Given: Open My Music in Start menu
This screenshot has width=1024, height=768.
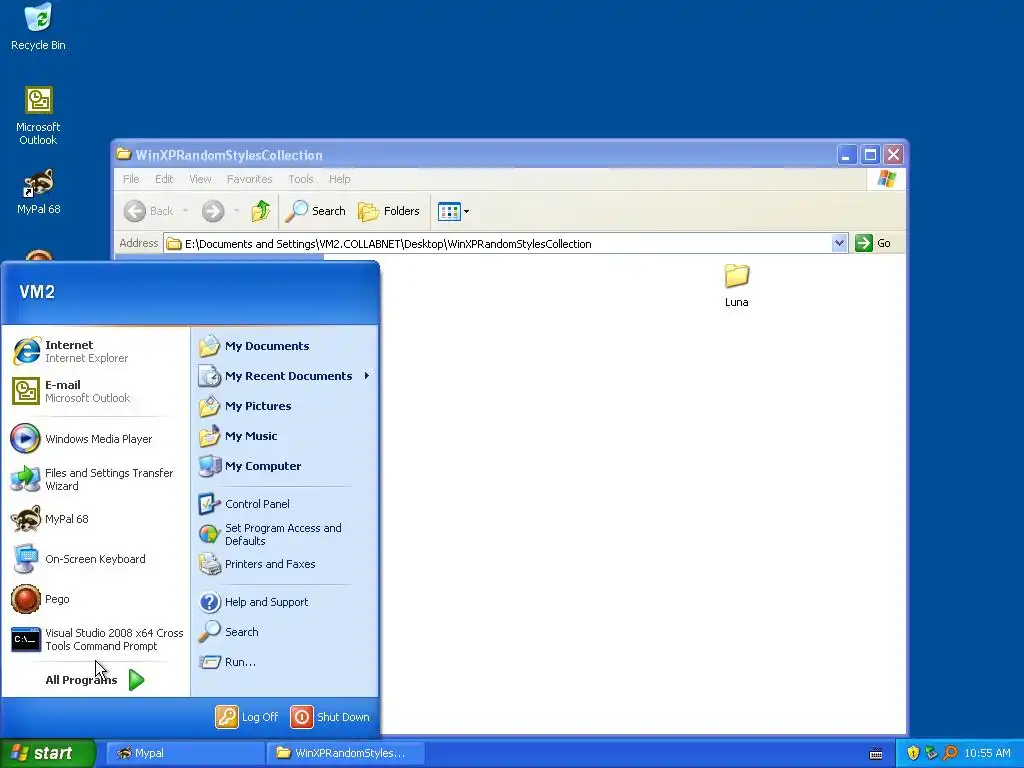Looking at the screenshot, I should coord(285,436).
